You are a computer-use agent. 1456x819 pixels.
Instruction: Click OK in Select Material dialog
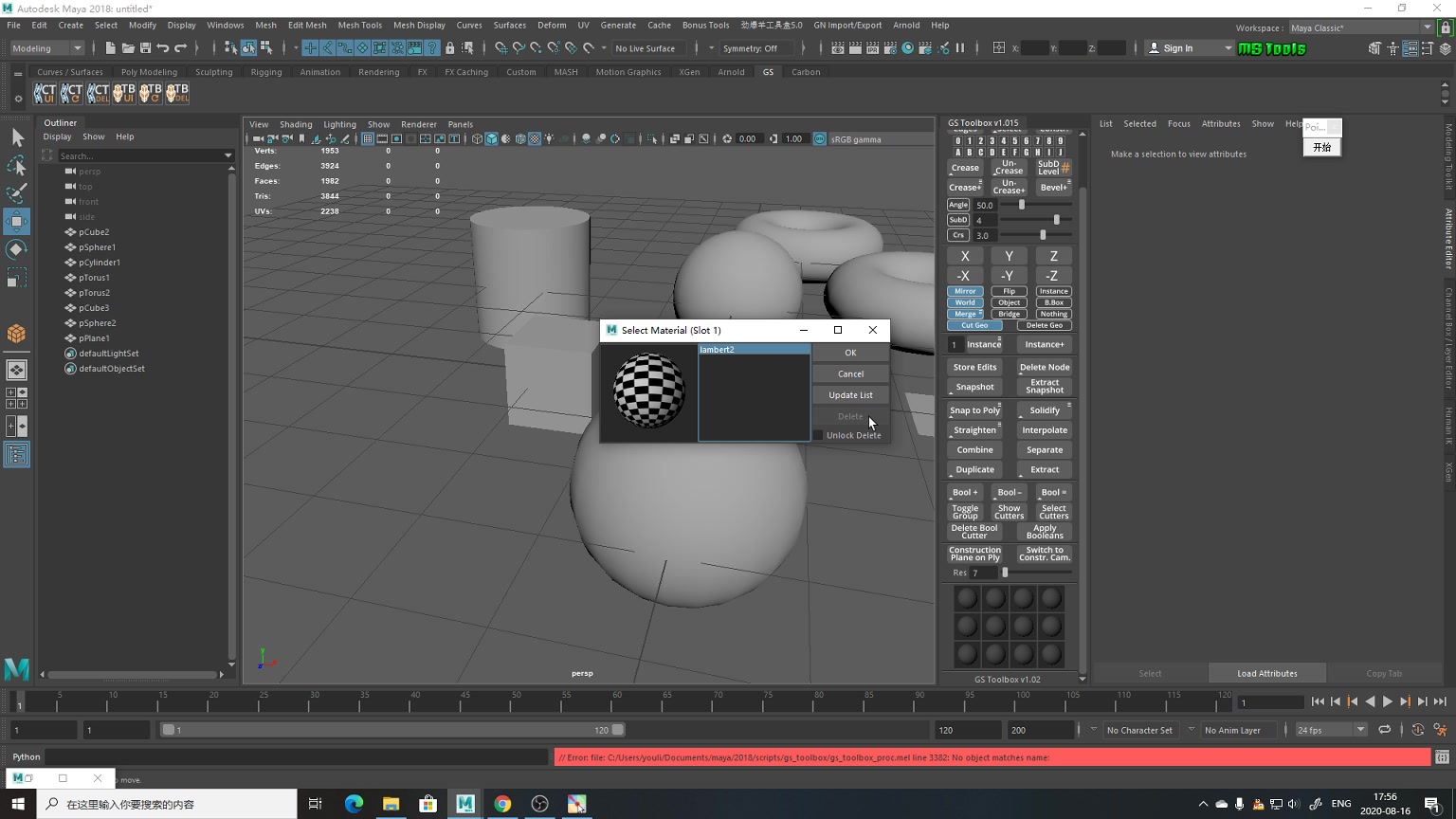(x=850, y=353)
